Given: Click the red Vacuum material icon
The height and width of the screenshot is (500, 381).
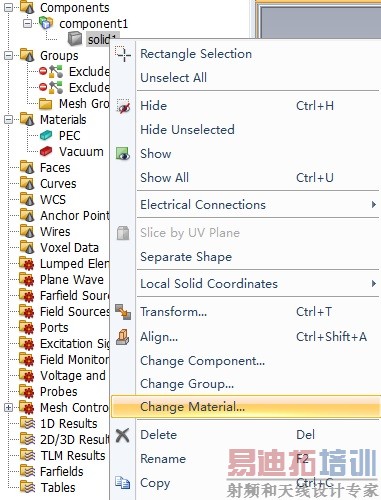Looking at the screenshot, I should coord(46,151).
